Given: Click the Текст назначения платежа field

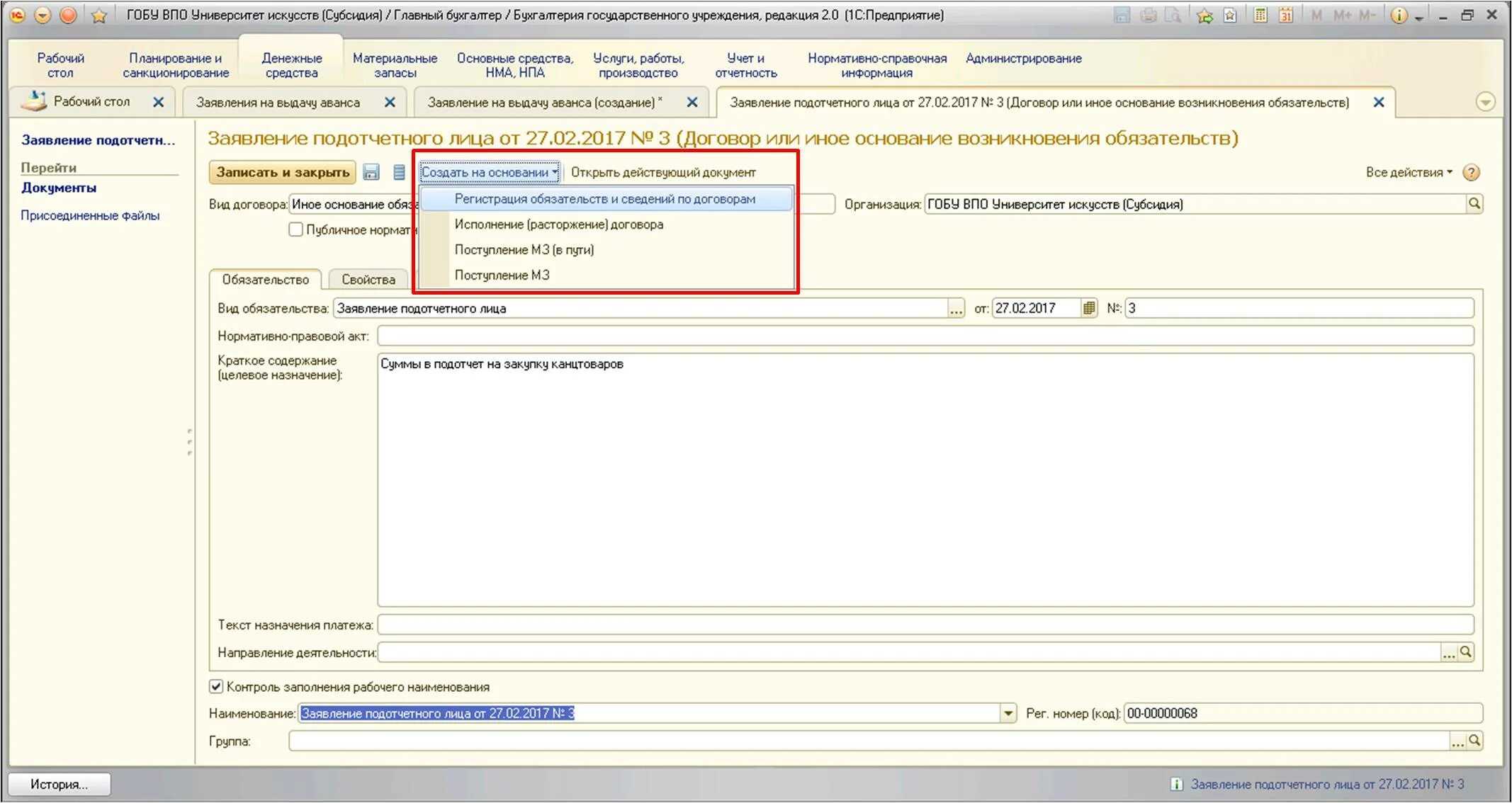Looking at the screenshot, I should coord(925,625).
